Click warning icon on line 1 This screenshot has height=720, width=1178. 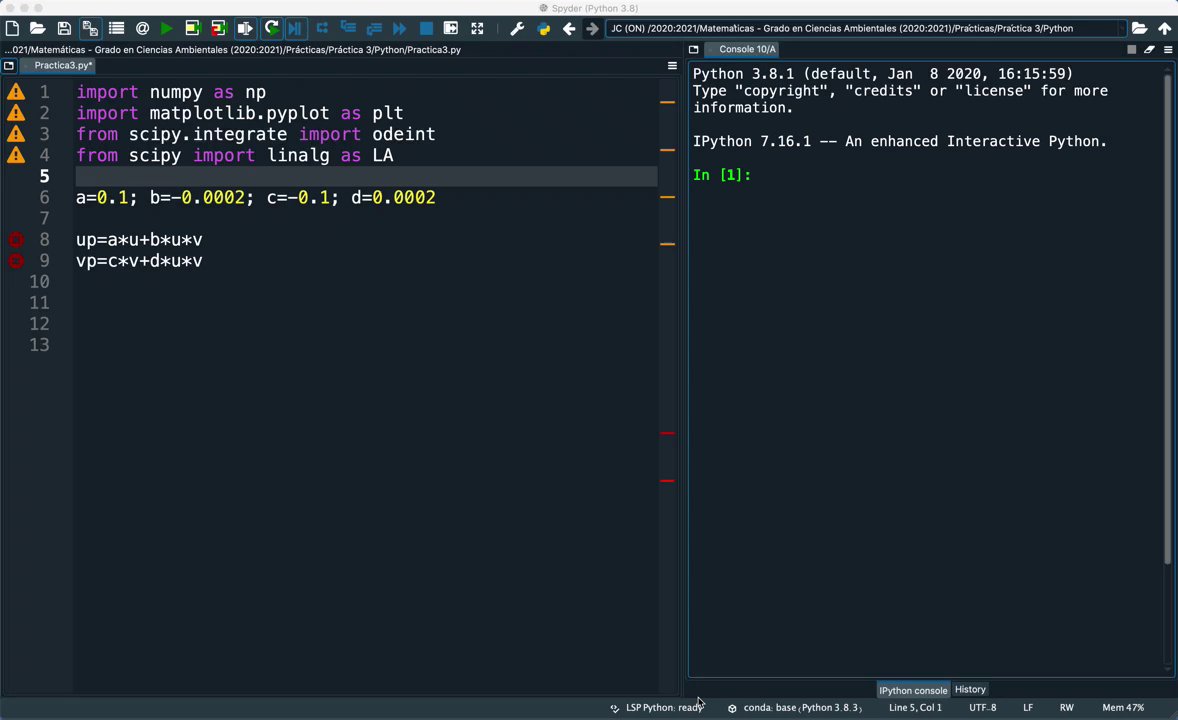click(x=16, y=92)
